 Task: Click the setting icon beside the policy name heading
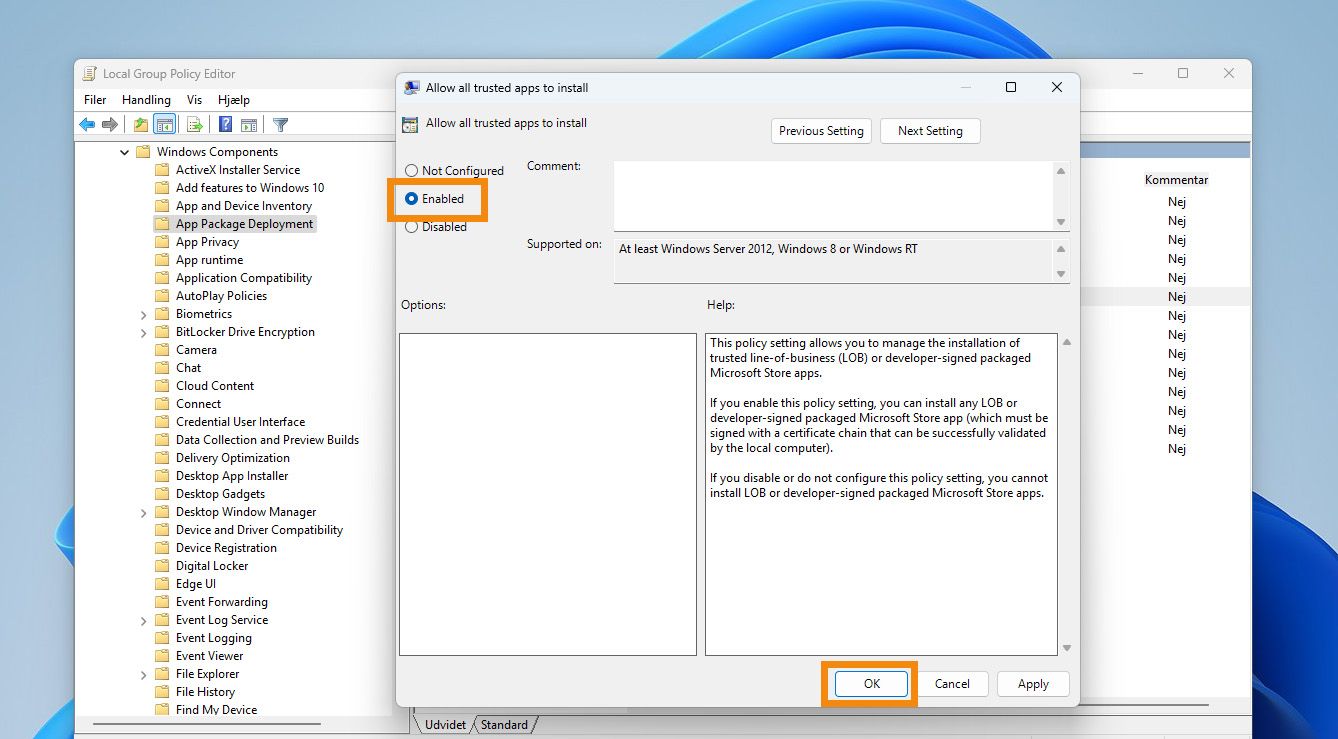pos(410,125)
